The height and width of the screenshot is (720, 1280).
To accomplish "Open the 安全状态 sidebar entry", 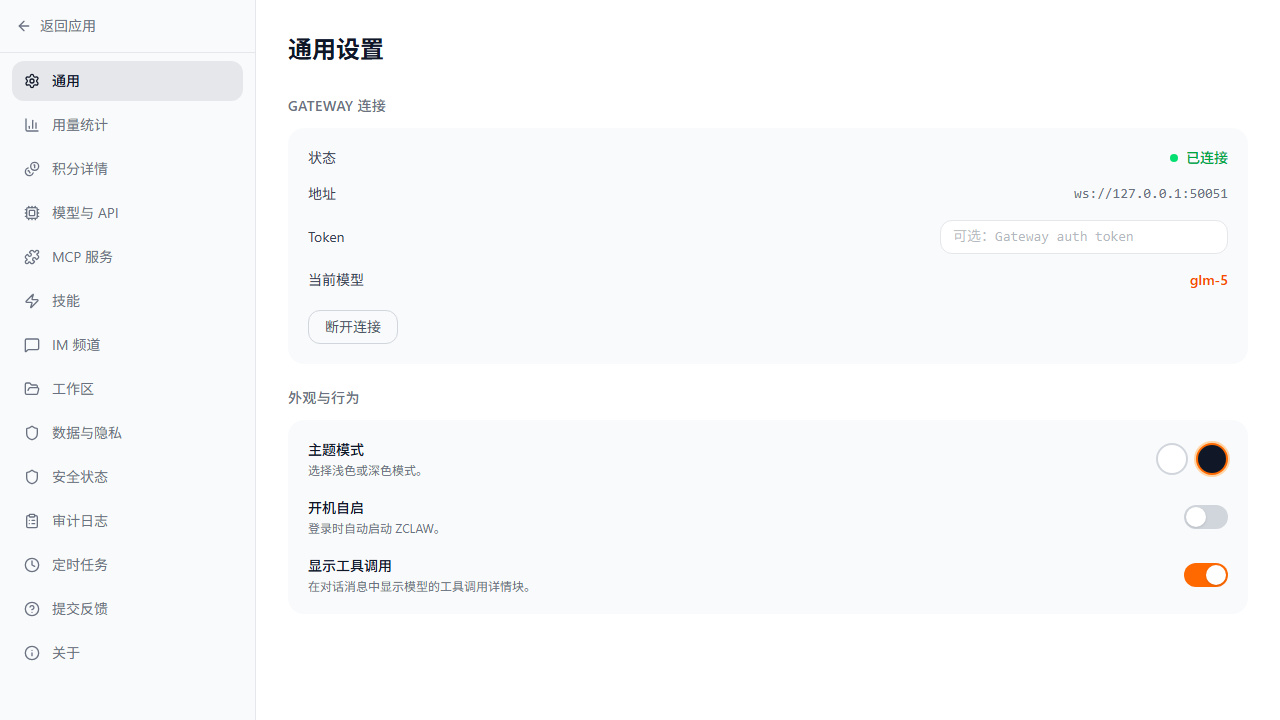I will (x=80, y=477).
